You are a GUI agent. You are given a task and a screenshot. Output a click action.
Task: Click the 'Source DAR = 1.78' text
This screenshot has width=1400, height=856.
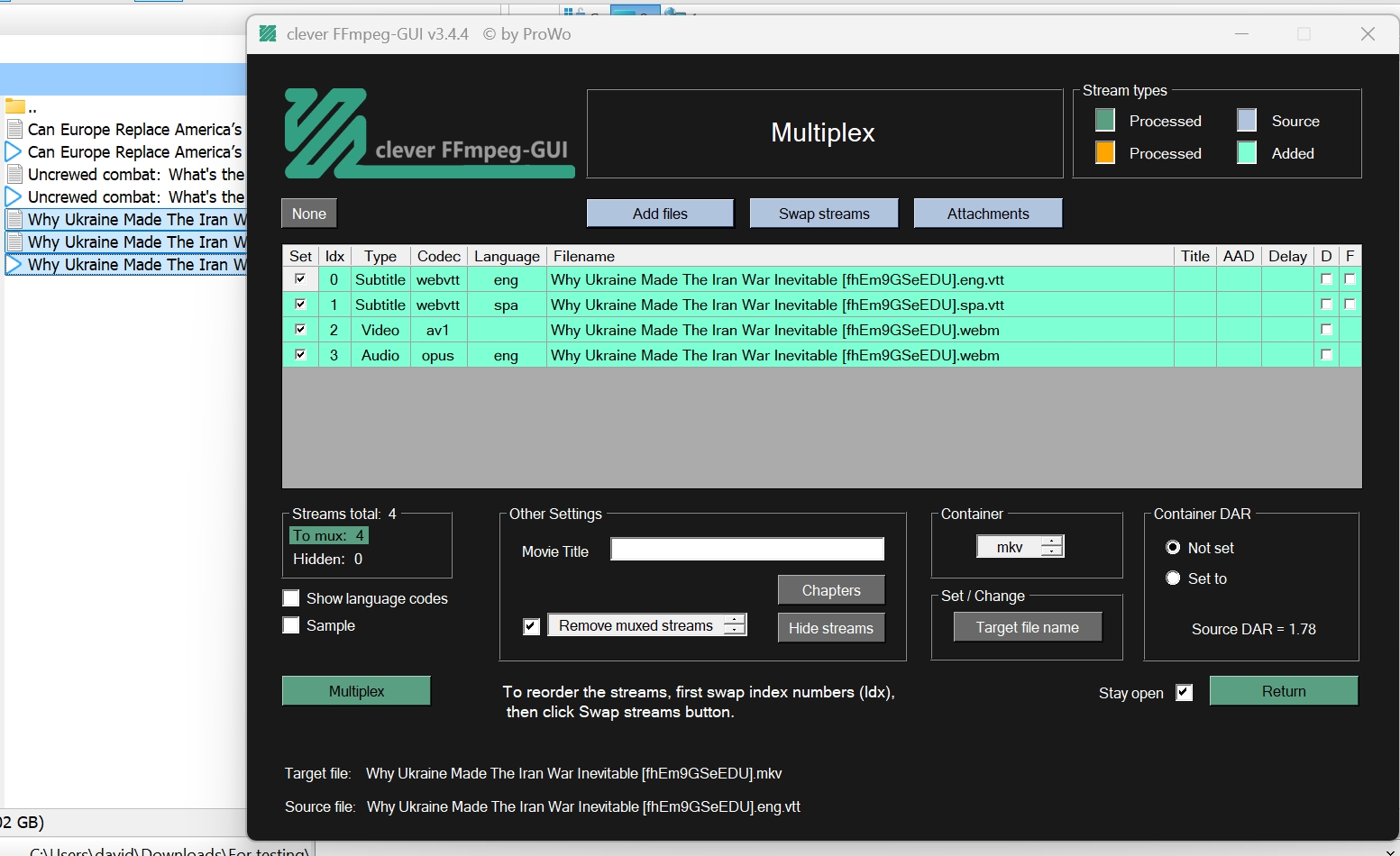pyautogui.click(x=1254, y=629)
